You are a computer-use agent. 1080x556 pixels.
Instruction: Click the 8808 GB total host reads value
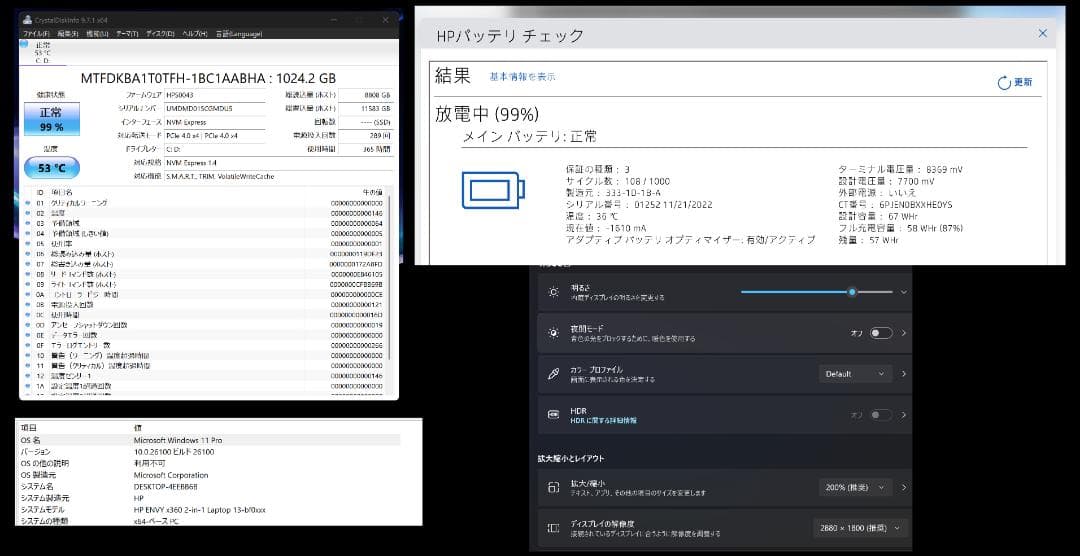pos(366,95)
